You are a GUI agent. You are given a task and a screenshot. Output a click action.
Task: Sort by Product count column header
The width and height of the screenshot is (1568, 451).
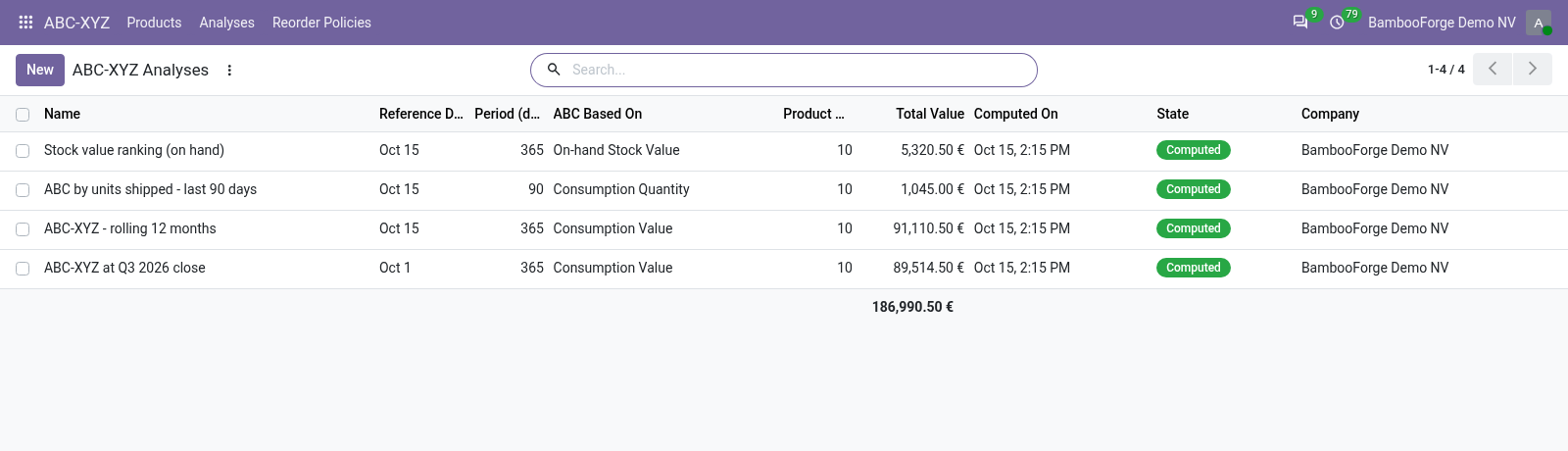click(813, 114)
